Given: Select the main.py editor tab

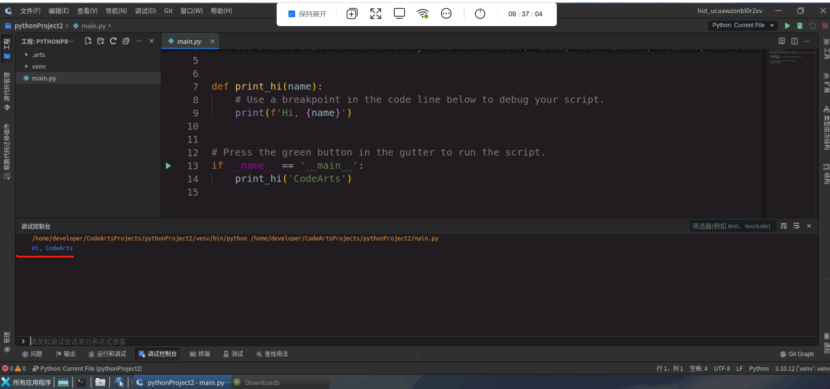Looking at the screenshot, I should [190, 41].
